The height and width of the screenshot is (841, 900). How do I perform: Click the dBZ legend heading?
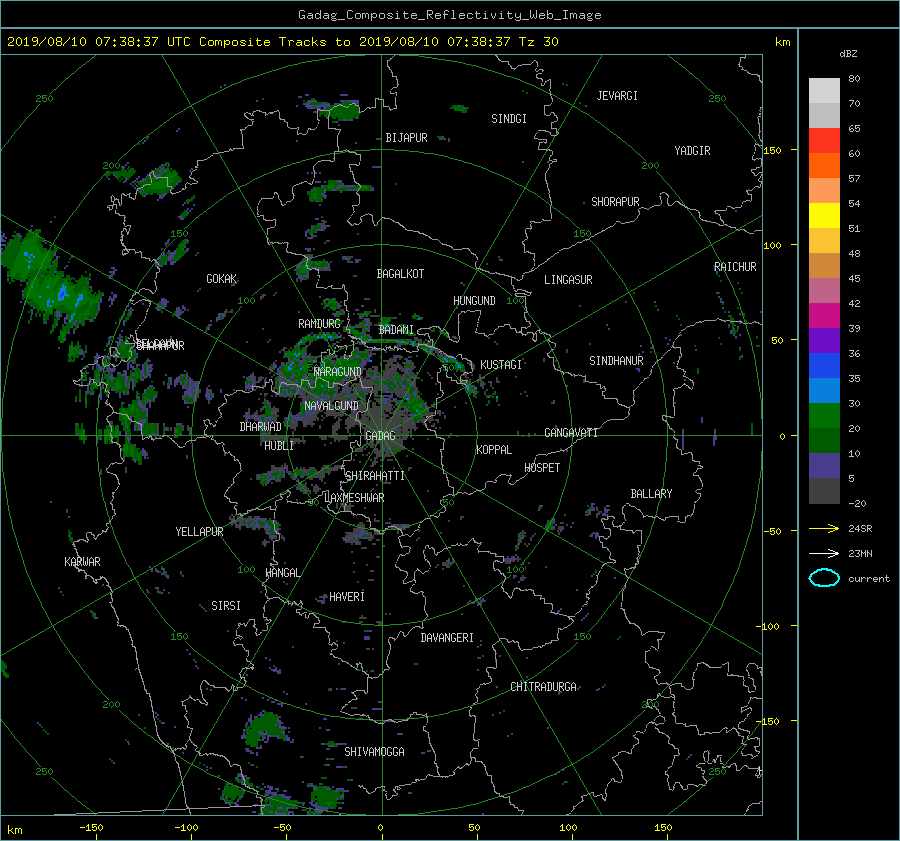848,53
